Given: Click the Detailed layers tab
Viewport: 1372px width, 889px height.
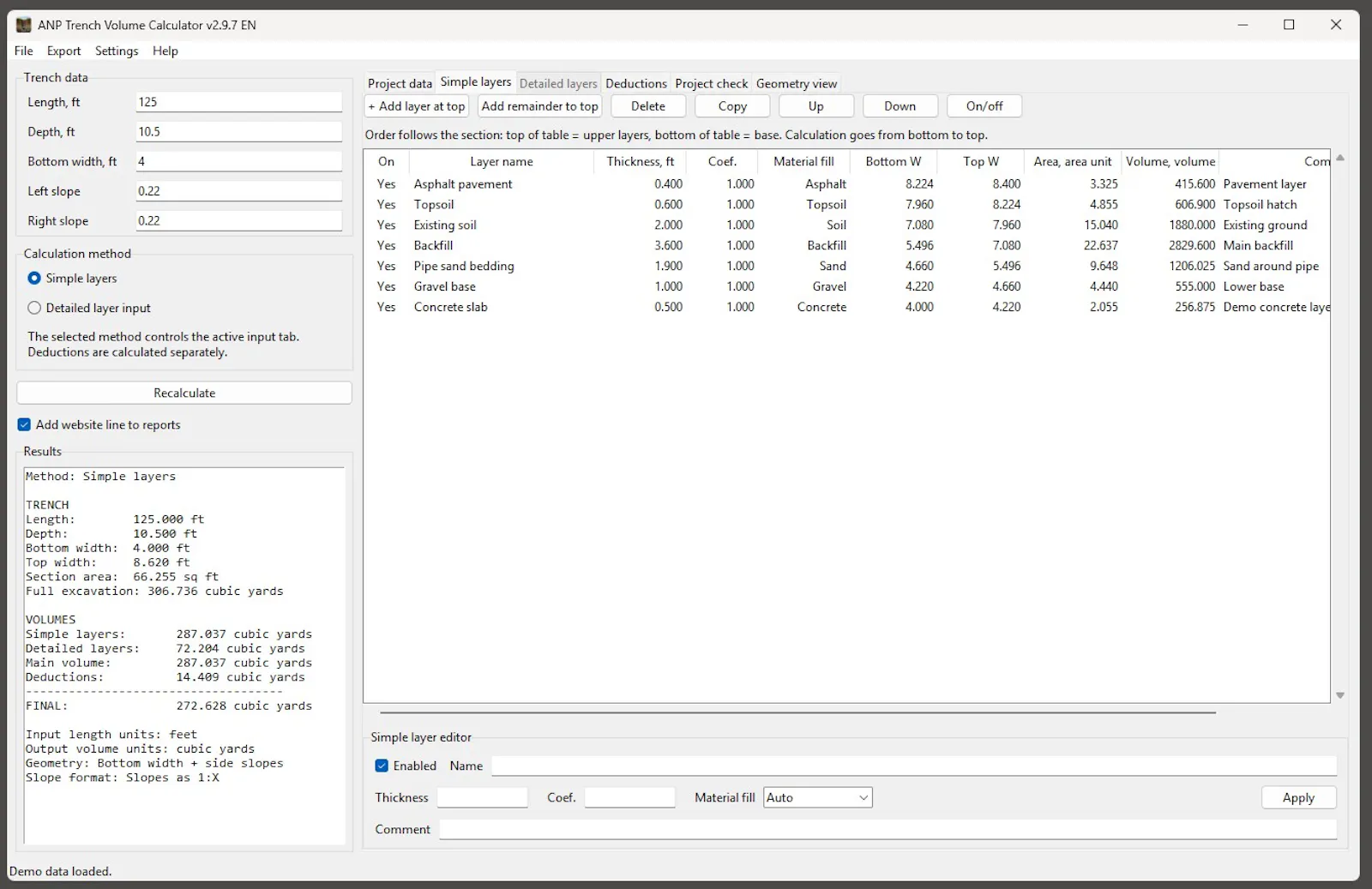Looking at the screenshot, I should [x=558, y=83].
